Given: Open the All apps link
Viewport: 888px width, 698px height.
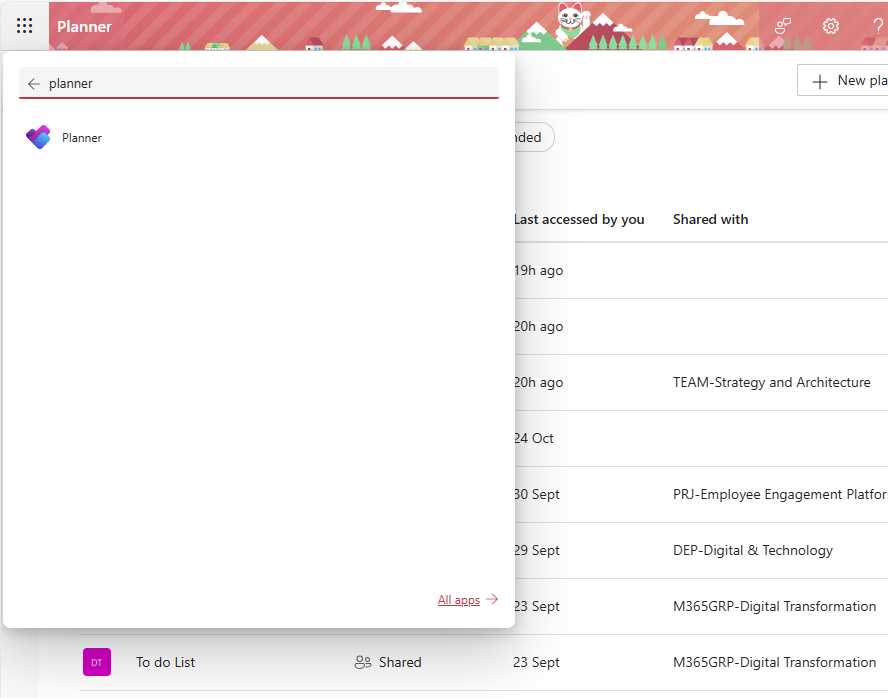Looking at the screenshot, I should tap(459, 599).
